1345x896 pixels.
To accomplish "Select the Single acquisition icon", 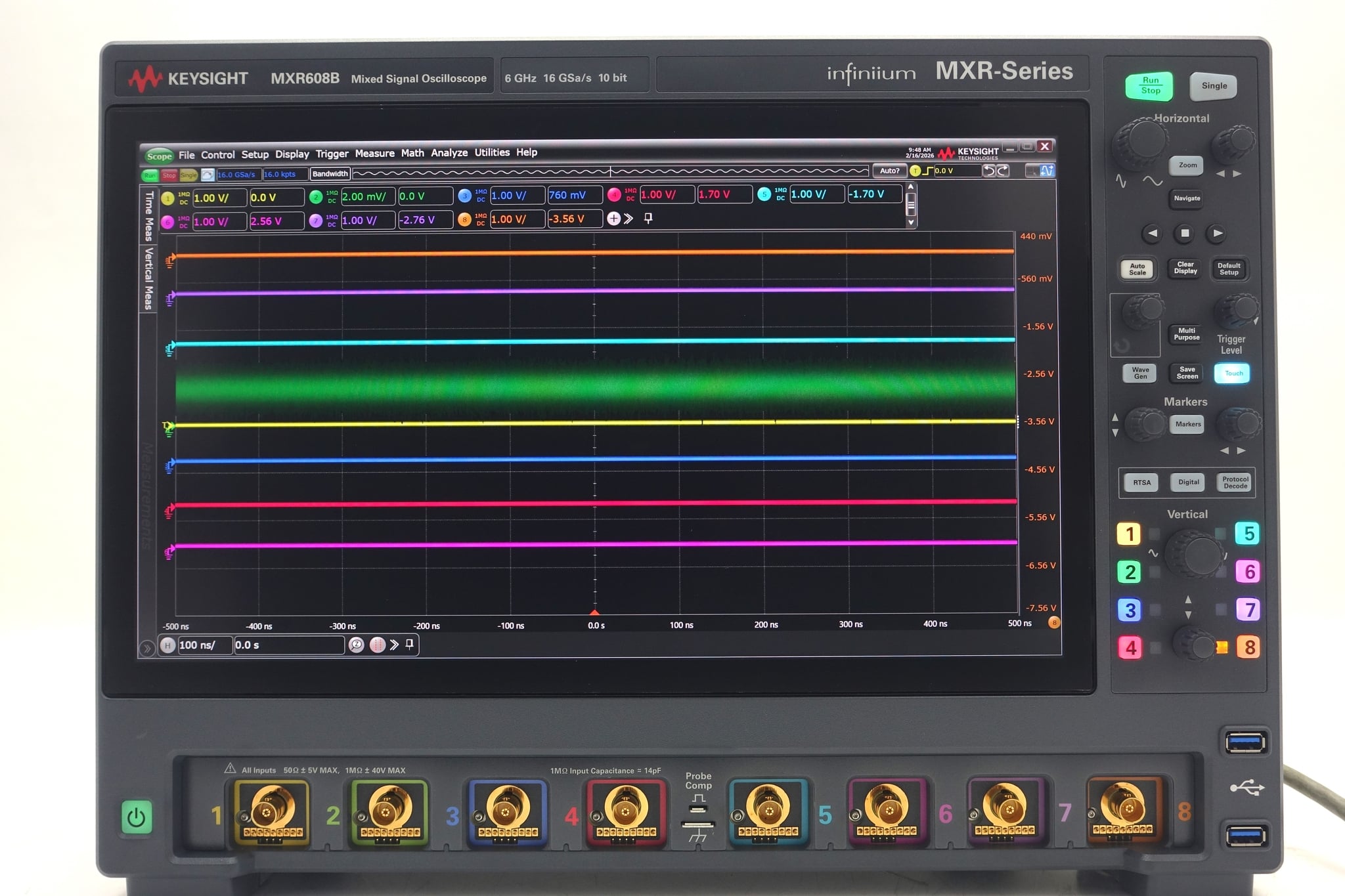I will click(x=188, y=174).
